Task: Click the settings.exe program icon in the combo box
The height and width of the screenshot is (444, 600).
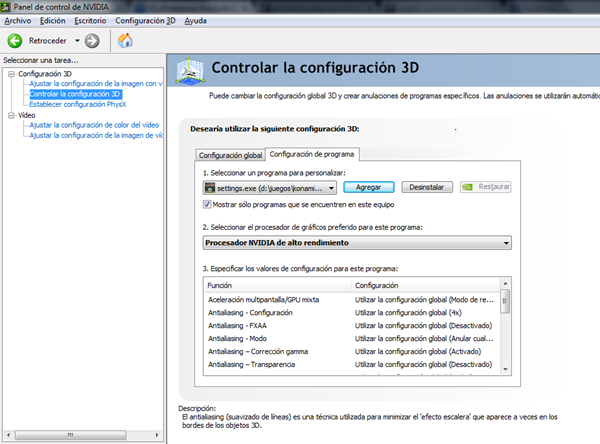Action: coord(210,188)
